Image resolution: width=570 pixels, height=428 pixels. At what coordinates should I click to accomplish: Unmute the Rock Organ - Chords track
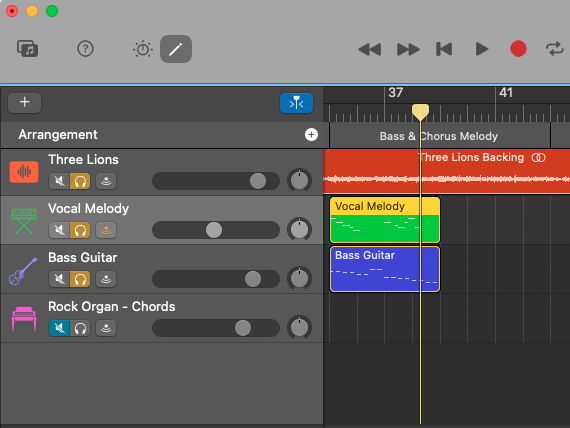point(59,328)
